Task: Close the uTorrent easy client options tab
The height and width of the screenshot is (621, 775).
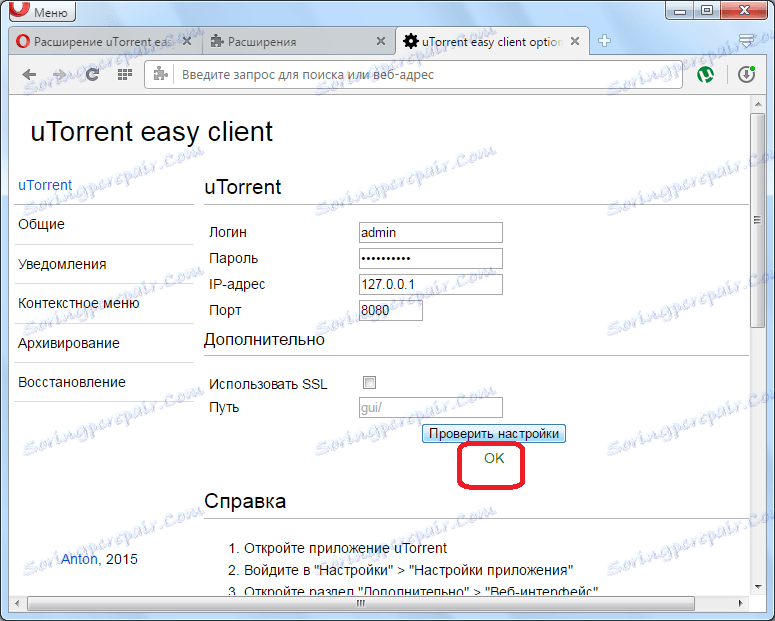Action: (575, 42)
